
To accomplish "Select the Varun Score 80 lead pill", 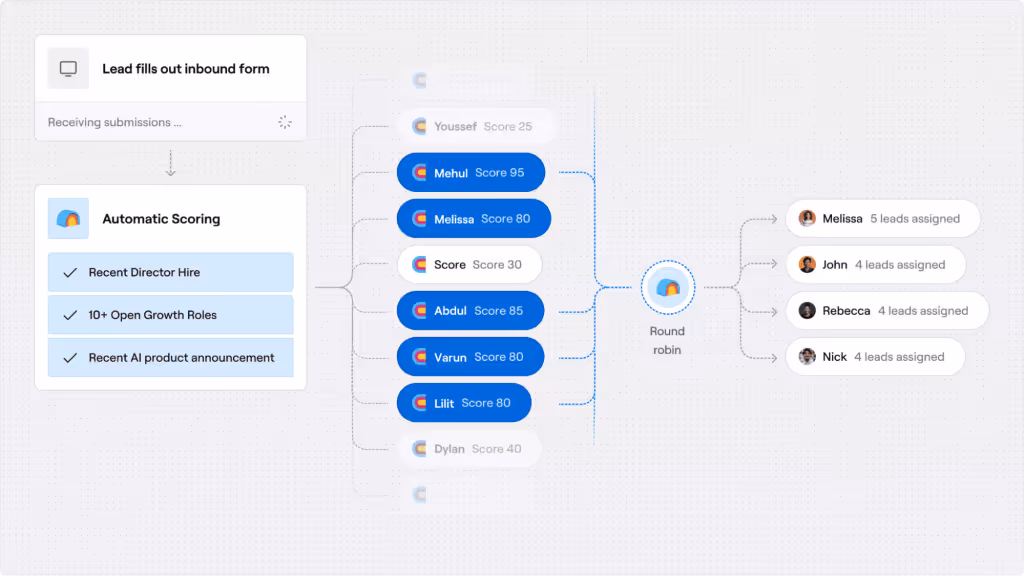I will click(470, 356).
